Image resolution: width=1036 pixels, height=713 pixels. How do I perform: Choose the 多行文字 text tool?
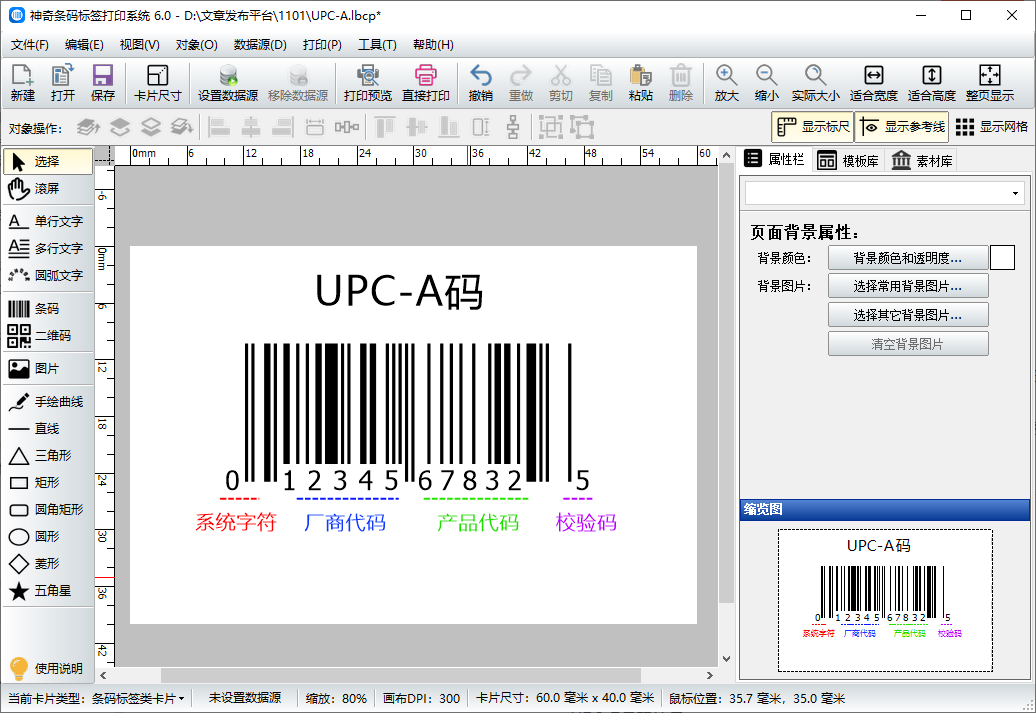(48, 248)
